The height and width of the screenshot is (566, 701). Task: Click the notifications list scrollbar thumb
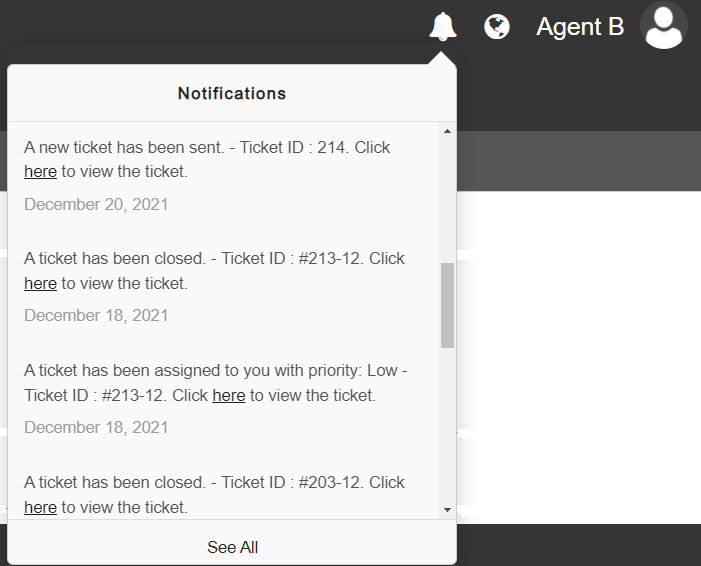(447, 305)
